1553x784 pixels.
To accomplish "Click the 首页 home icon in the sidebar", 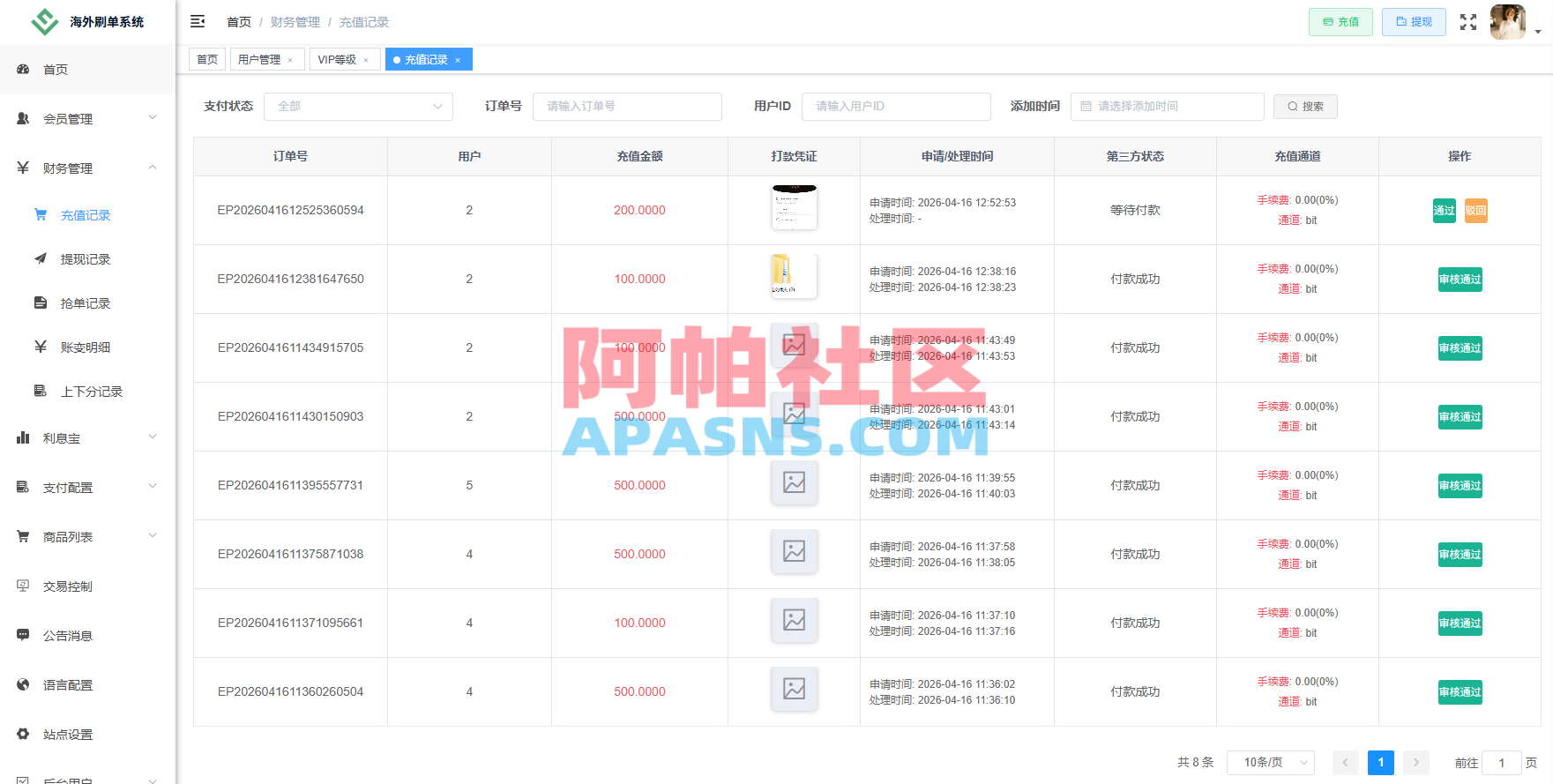I will pos(23,69).
